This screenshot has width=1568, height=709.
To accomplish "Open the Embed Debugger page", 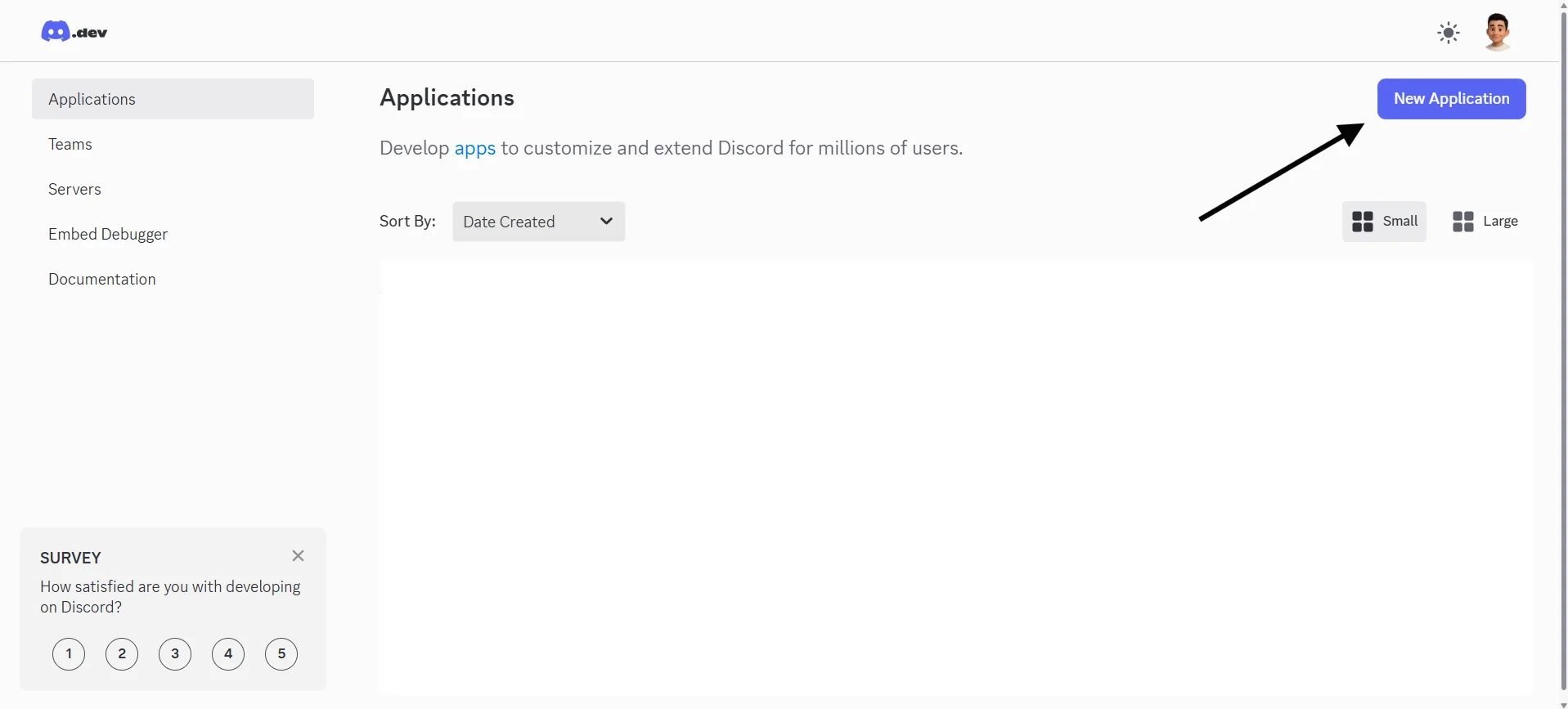I will [108, 235].
